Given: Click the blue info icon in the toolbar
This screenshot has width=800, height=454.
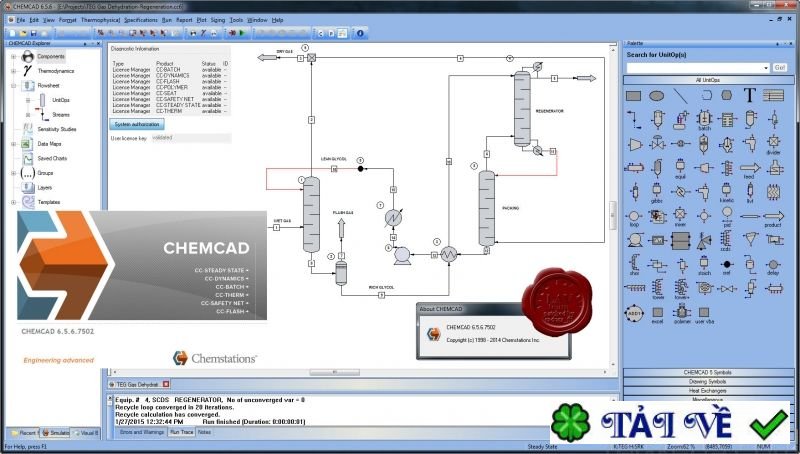Looking at the screenshot, I should pyautogui.click(x=360, y=33).
